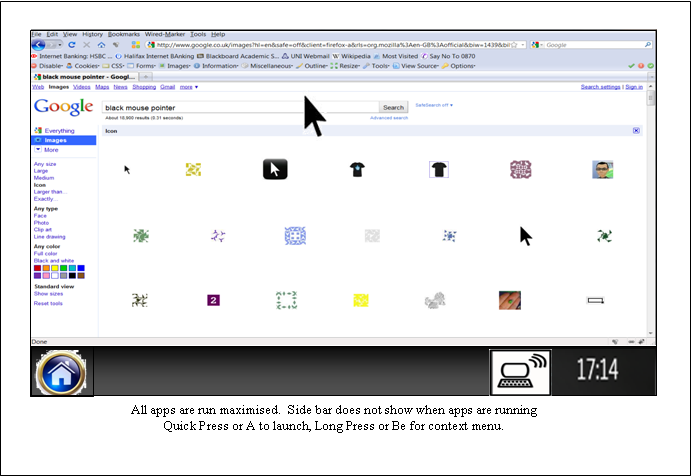Click the wireless laptop network icon
The image size is (691, 476).
click(x=520, y=372)
